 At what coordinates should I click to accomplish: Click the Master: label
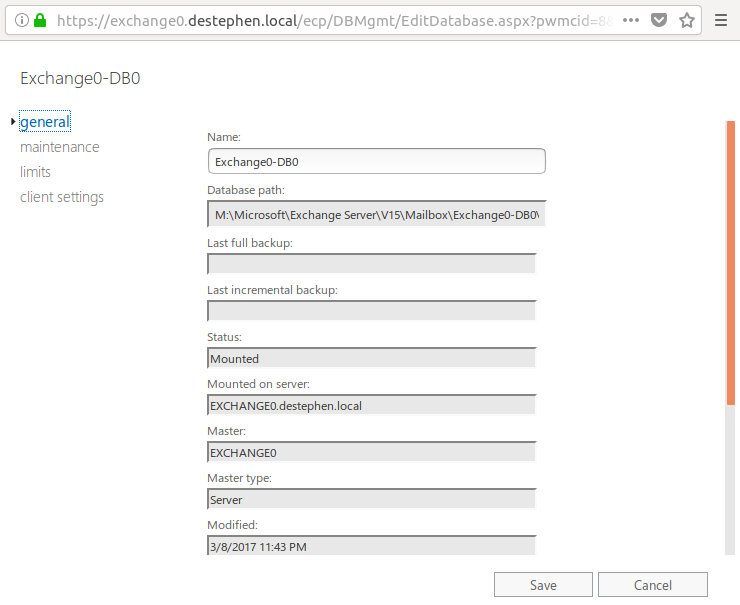[227, 431]
